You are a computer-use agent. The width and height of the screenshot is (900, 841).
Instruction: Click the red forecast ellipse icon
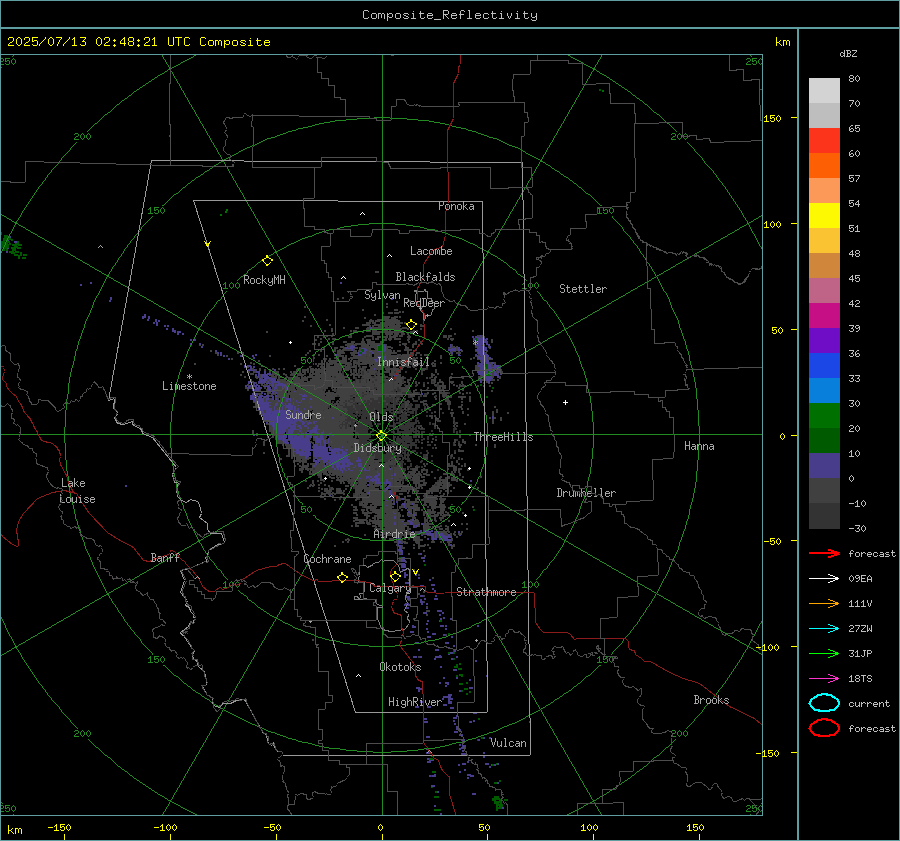(x=824, y=728)
